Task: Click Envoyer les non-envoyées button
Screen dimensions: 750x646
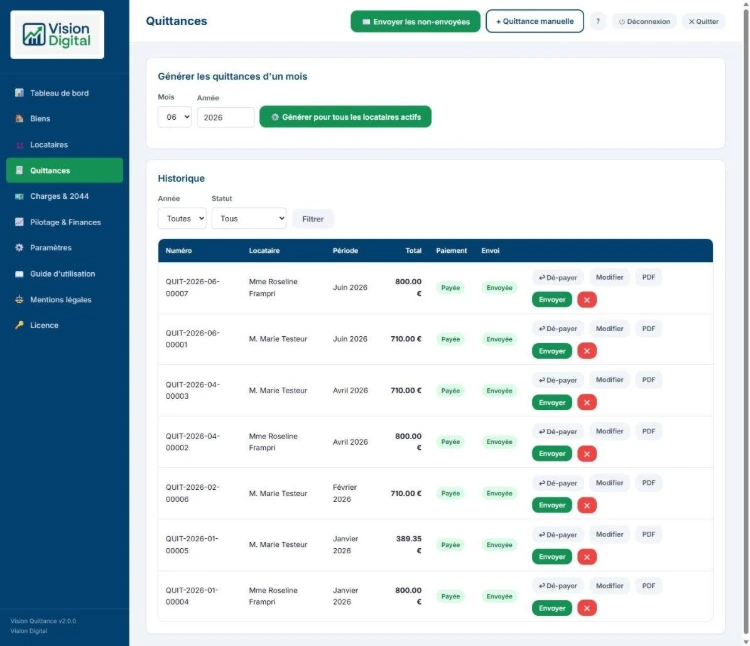Action: point(415,22)
